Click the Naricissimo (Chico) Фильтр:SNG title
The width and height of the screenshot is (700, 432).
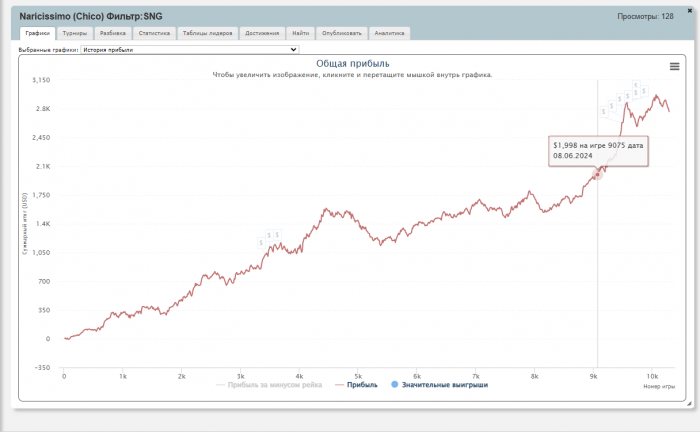click(x=91, y=17)
